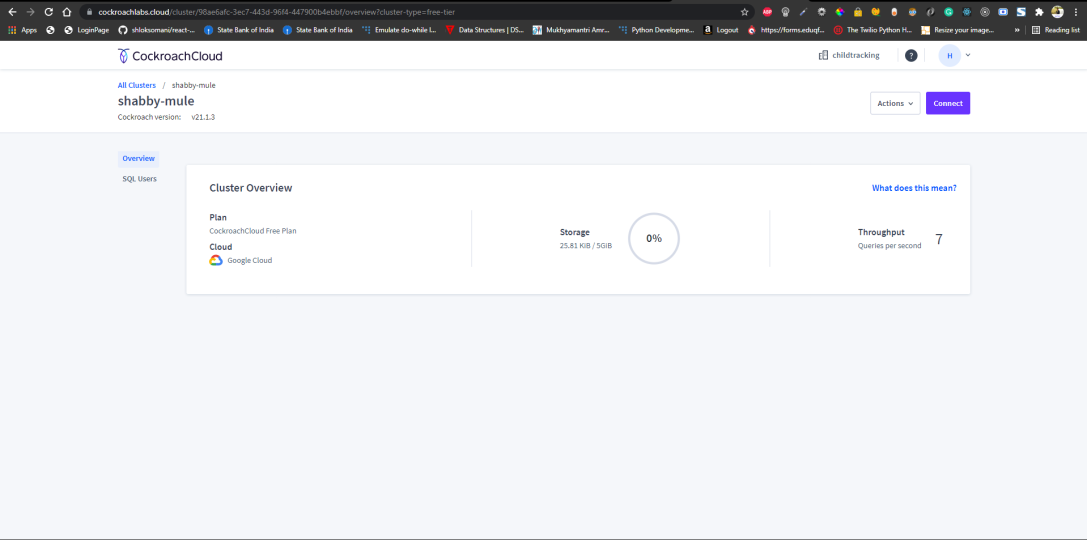Open the Apps bookmark shortcut
The width and height of the screenshot is (1087, 540).
point(22,30)
